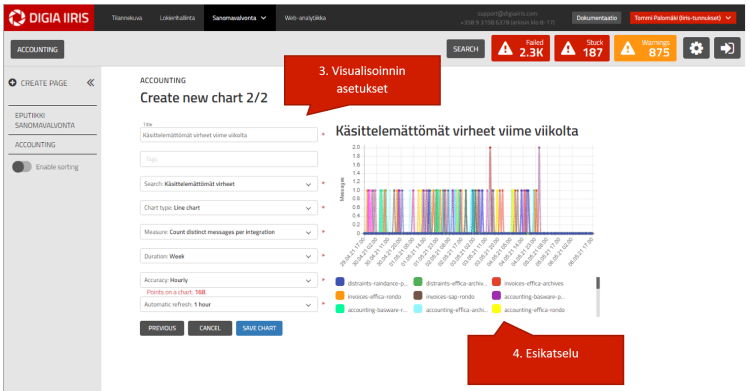Toggle orange invoices-effica-rondo legend swatch

point(340,295)
